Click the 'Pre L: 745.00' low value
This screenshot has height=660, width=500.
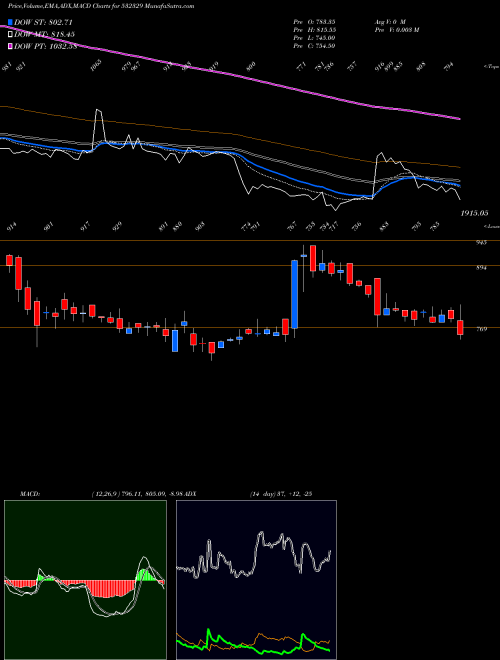[x=314, y=37]
